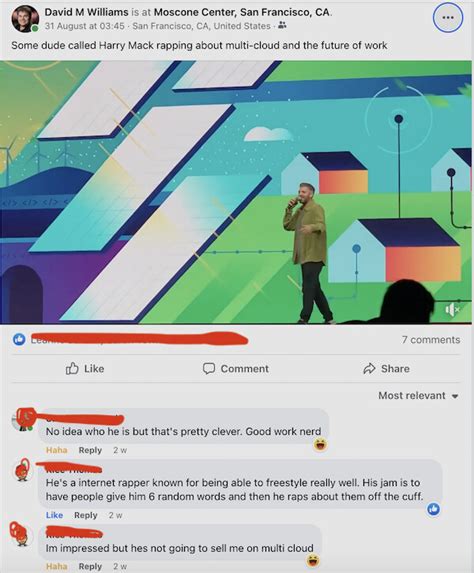This screenshot has width=474, height=573.
Task: Click the 31 August at 03:45 timestamp
Action: coord(84,26)
